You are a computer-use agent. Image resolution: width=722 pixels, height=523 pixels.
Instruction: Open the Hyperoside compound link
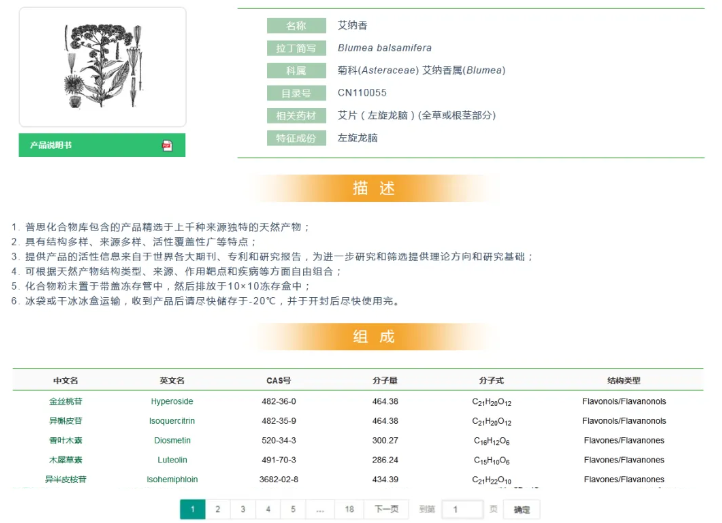click(x=172, y=401)
